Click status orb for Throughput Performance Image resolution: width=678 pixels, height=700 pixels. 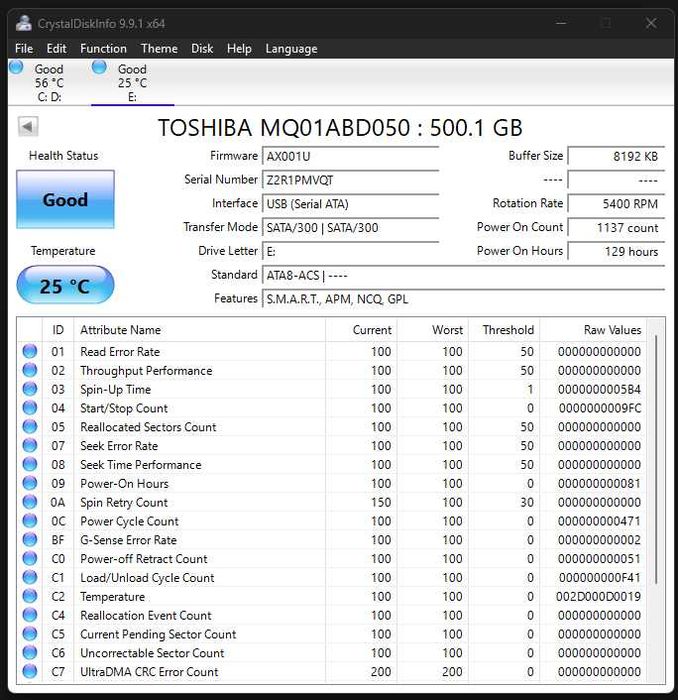(x=30, y=370)
